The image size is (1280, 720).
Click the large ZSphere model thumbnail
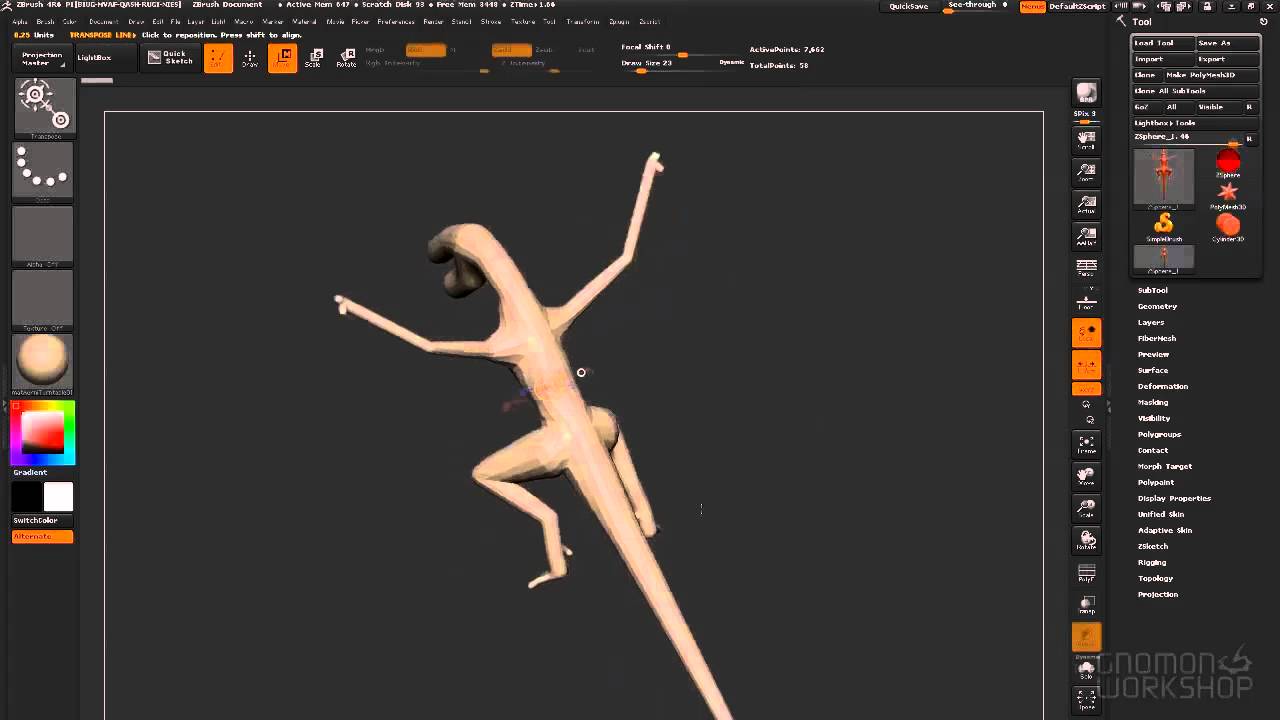point(1164,178)
